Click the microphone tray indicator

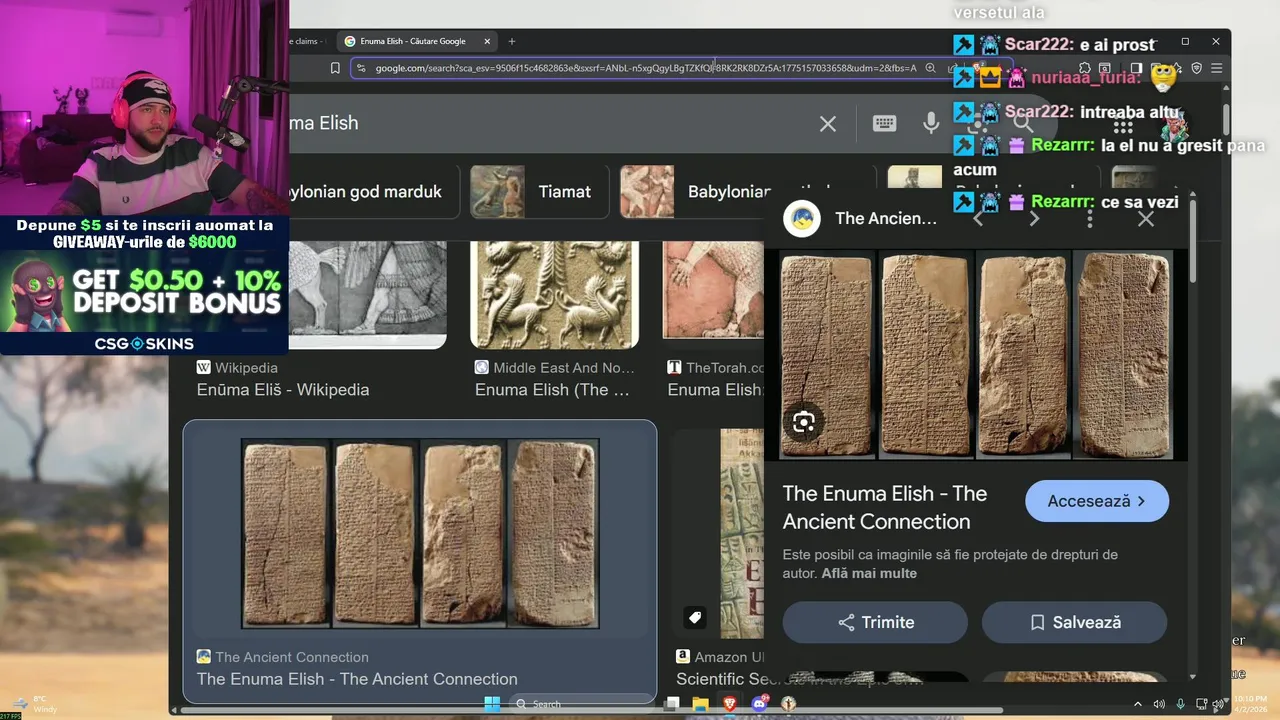click(1181, 704)
